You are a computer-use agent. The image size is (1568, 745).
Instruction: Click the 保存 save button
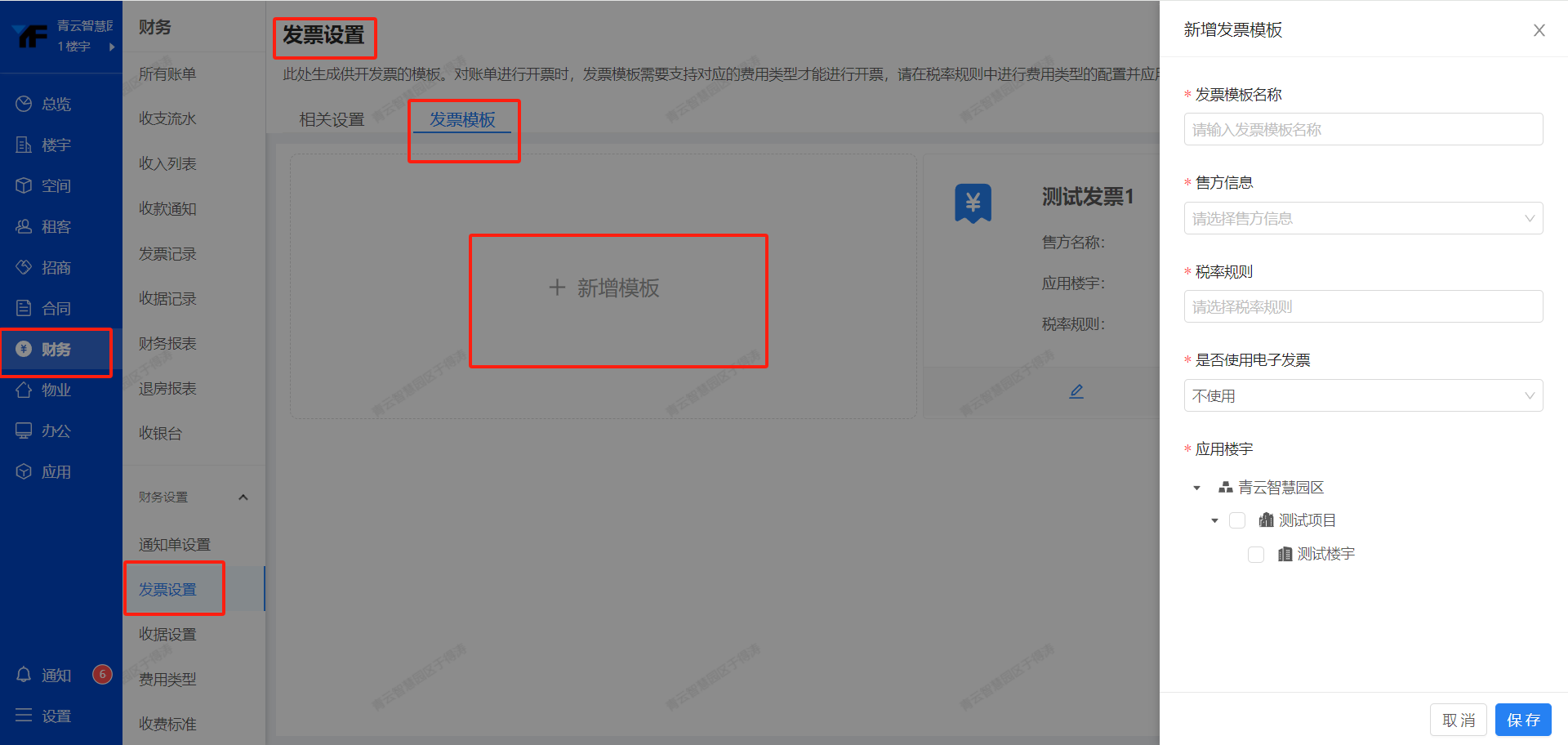1522,719
